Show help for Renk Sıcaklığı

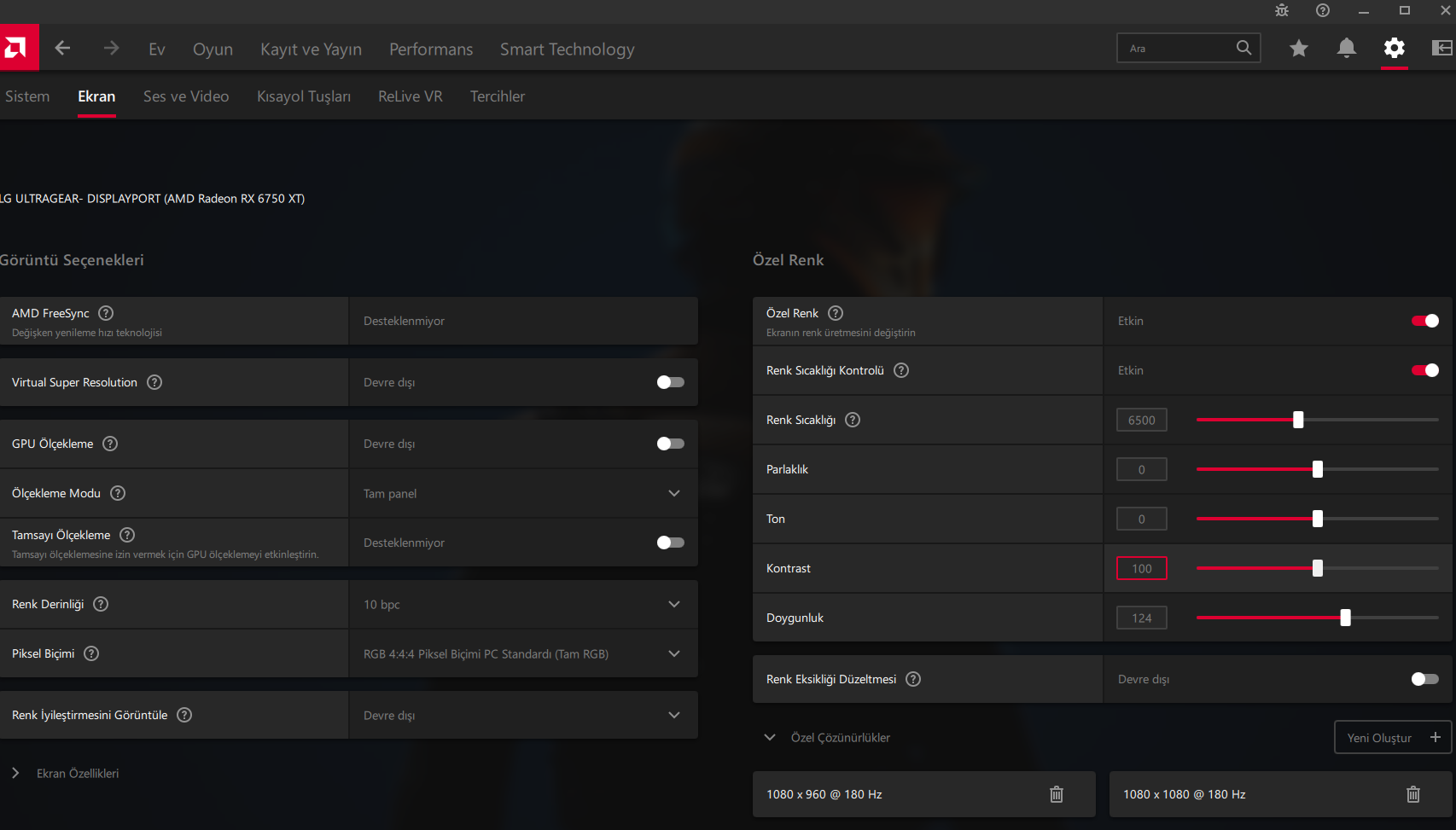tap(853, 420)
